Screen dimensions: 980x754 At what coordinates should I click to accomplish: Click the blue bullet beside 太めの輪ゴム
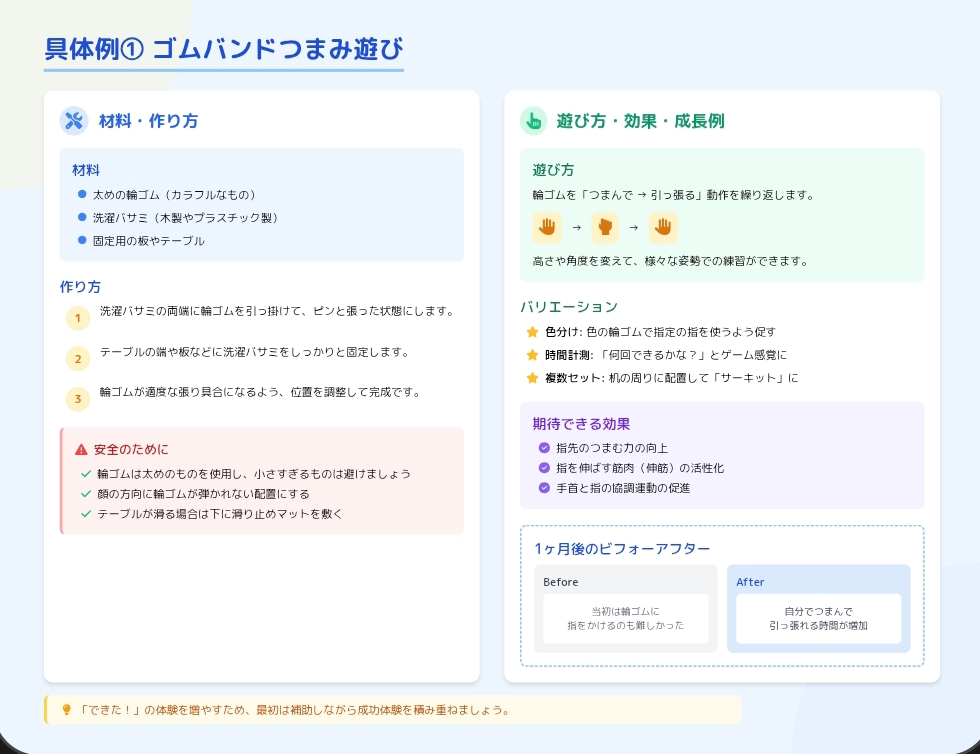pos(82,195)
